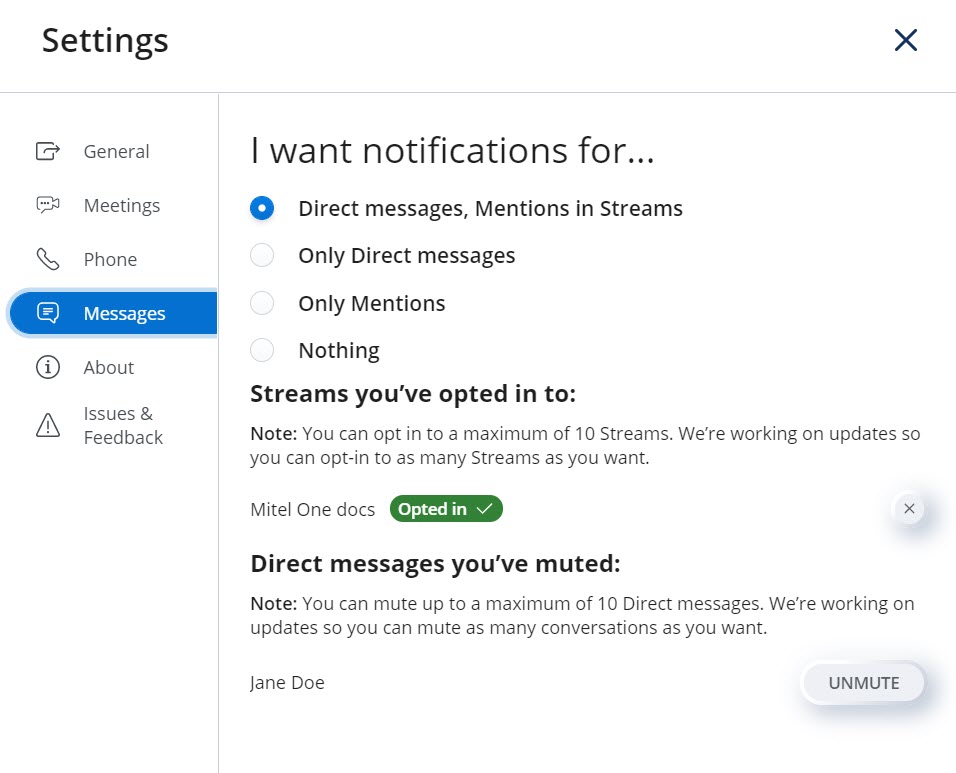Image resolution: width=956 pixels, height=773 pixels.
Task: Click the Phone handset icon in sidebar
Action: pyautogui.click(x=48, y=259)
